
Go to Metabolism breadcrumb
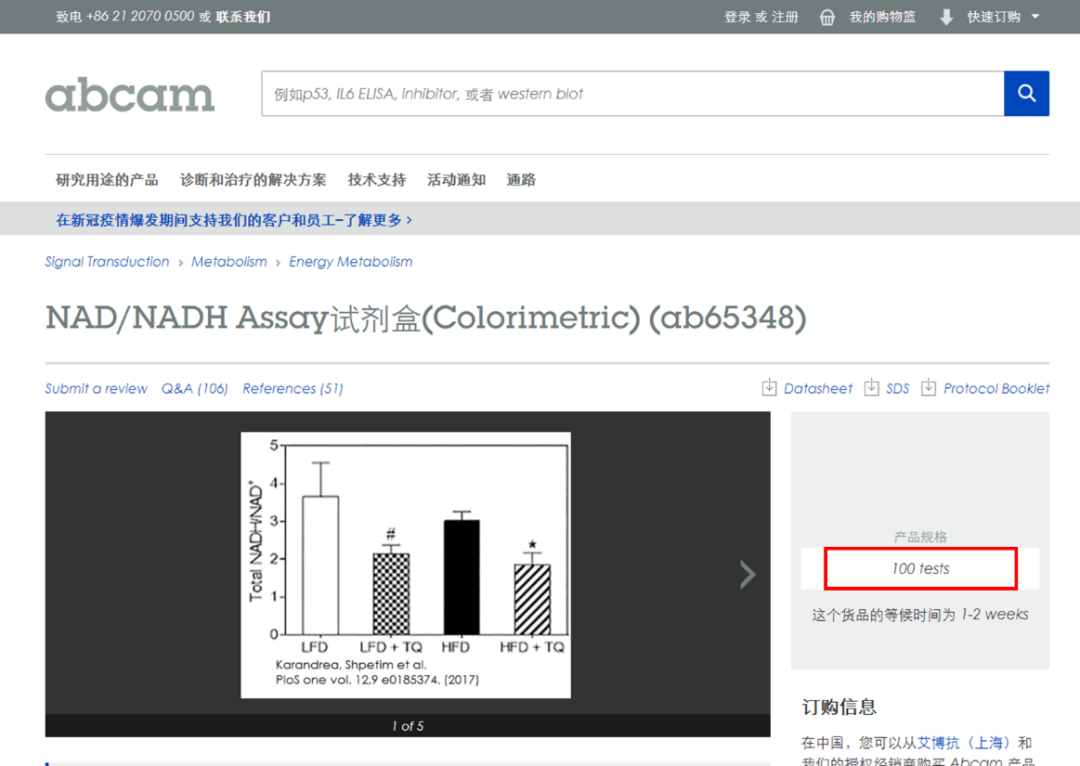tap(229, 262)
